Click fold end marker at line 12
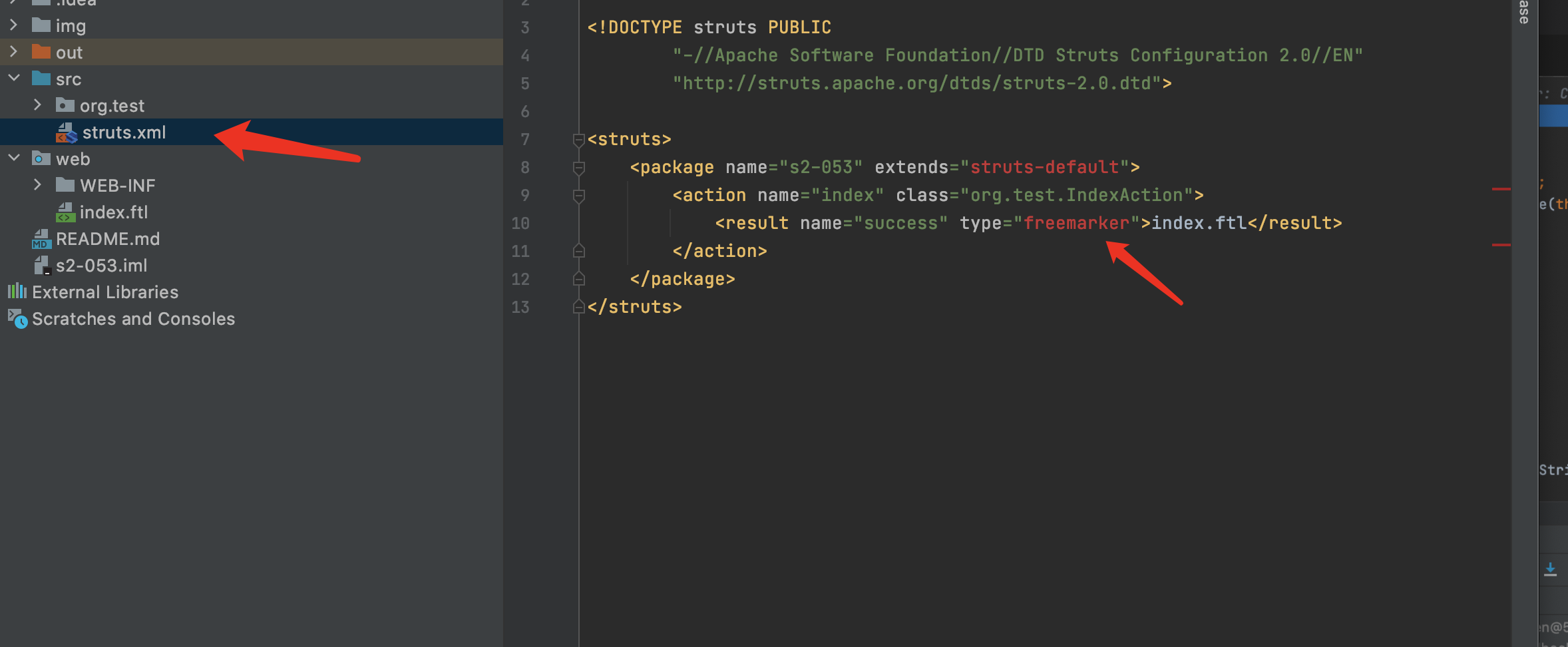This screenshot has height=647, width=1568. (579, 279)
